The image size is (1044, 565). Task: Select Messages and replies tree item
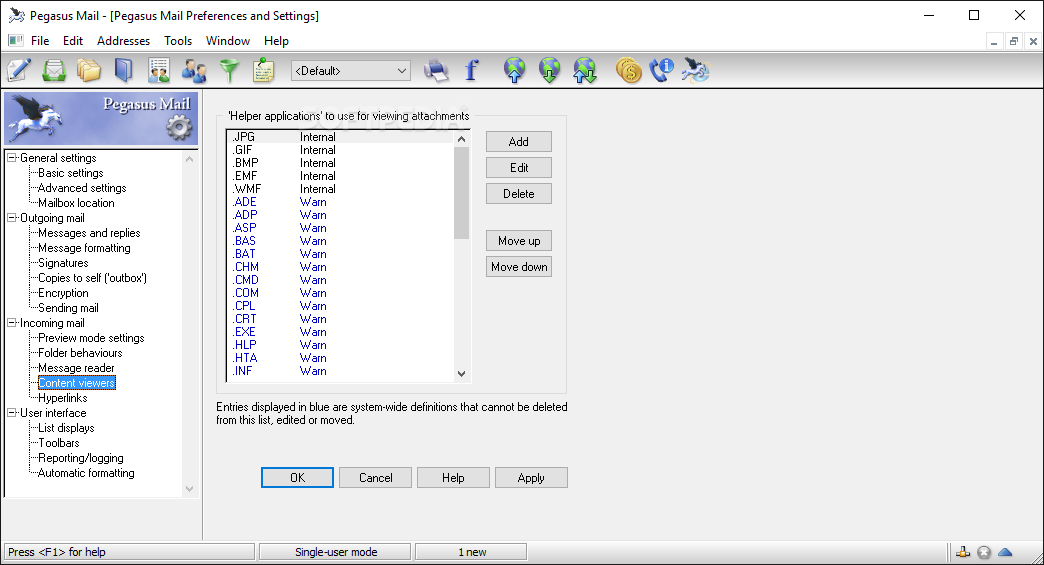(x=89, y=233)
